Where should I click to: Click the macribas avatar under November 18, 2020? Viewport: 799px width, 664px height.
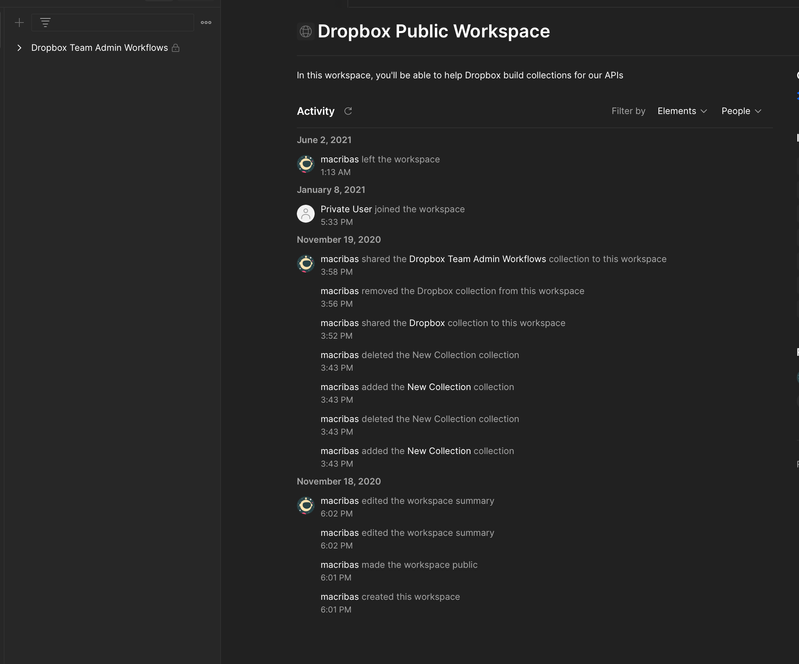pyautogui.click(x=306, y=506)
